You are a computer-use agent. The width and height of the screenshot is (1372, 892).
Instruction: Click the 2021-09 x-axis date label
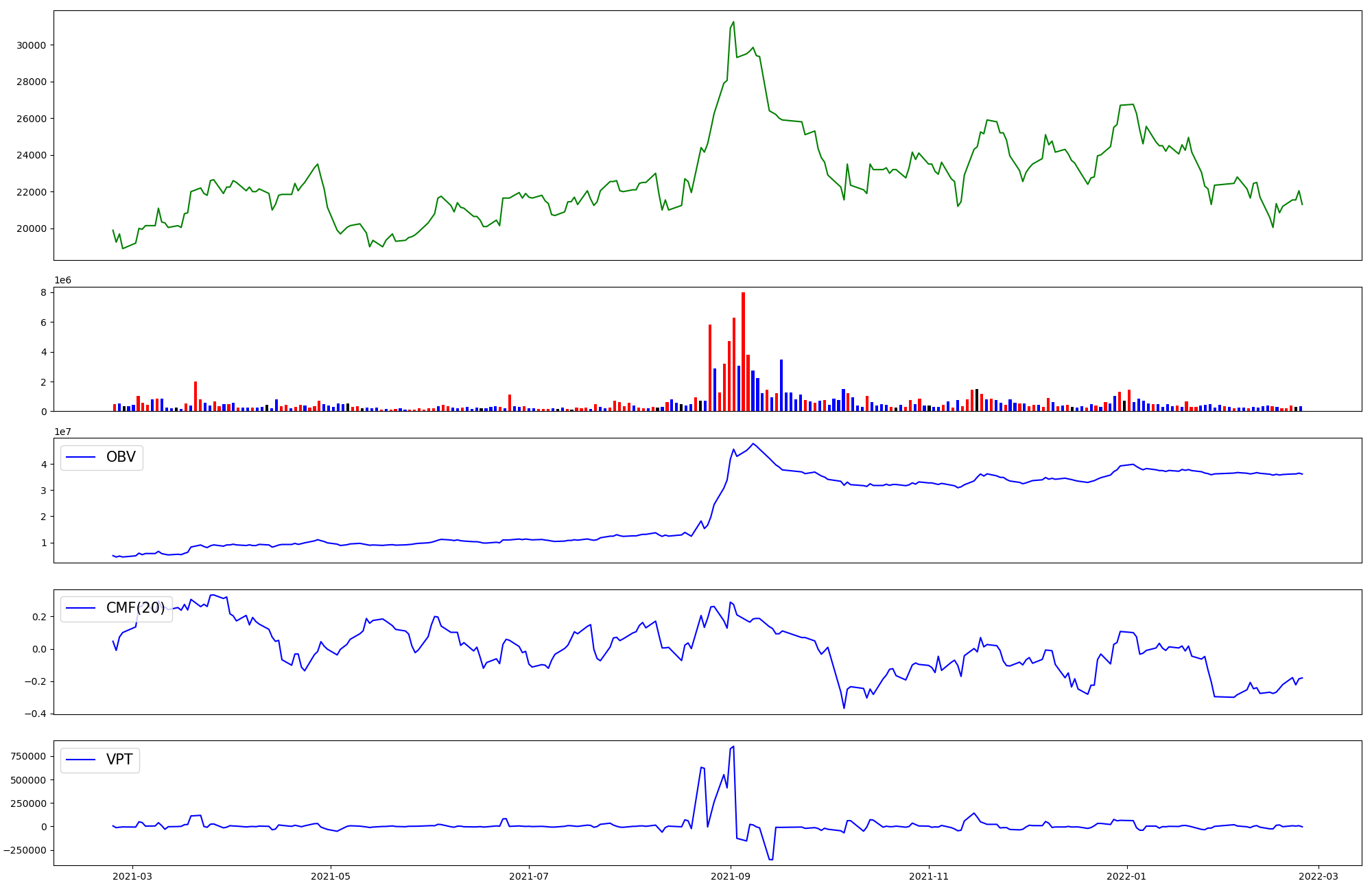pyautogui.click(x=730, y=876)
